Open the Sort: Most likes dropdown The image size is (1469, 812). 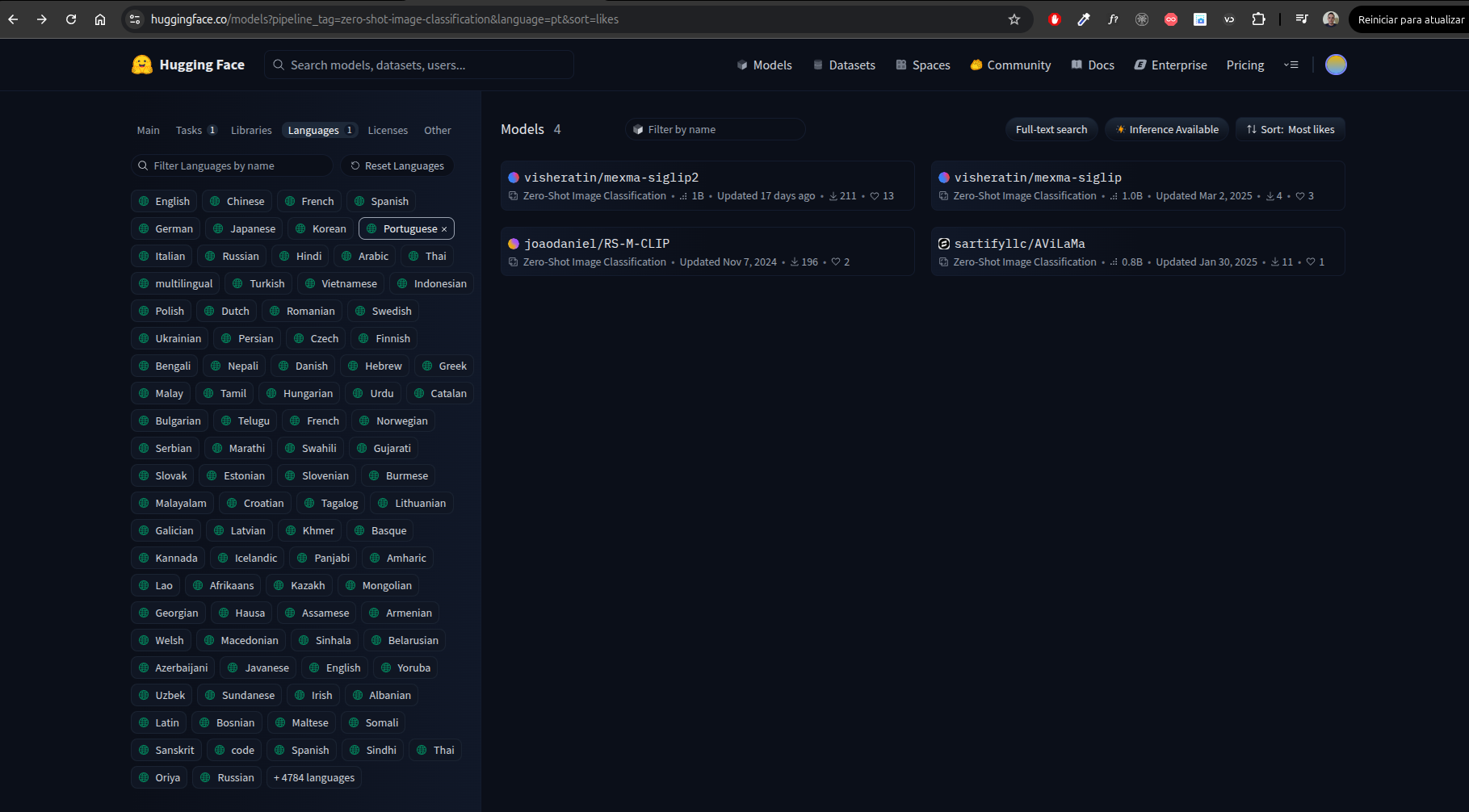click(x=1291, y=129)
